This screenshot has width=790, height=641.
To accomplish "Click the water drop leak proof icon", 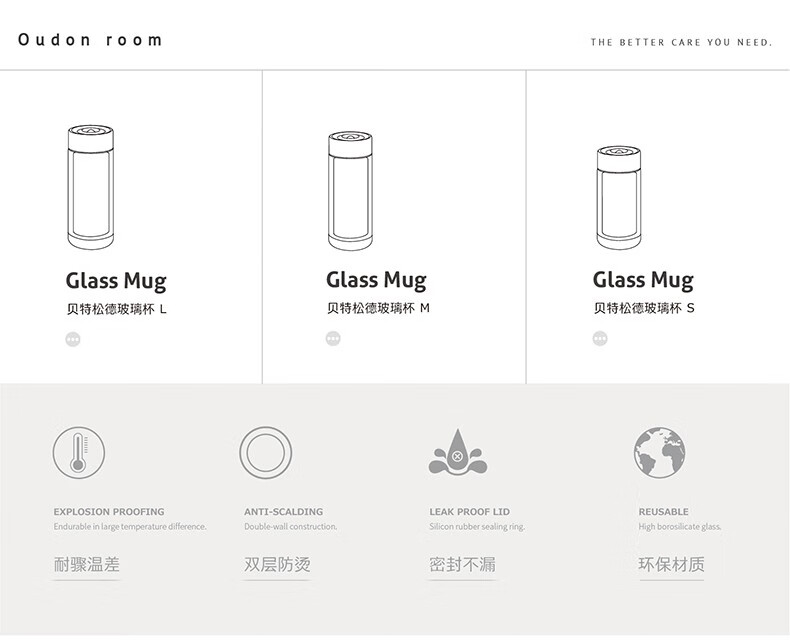I will pos(457,452).
